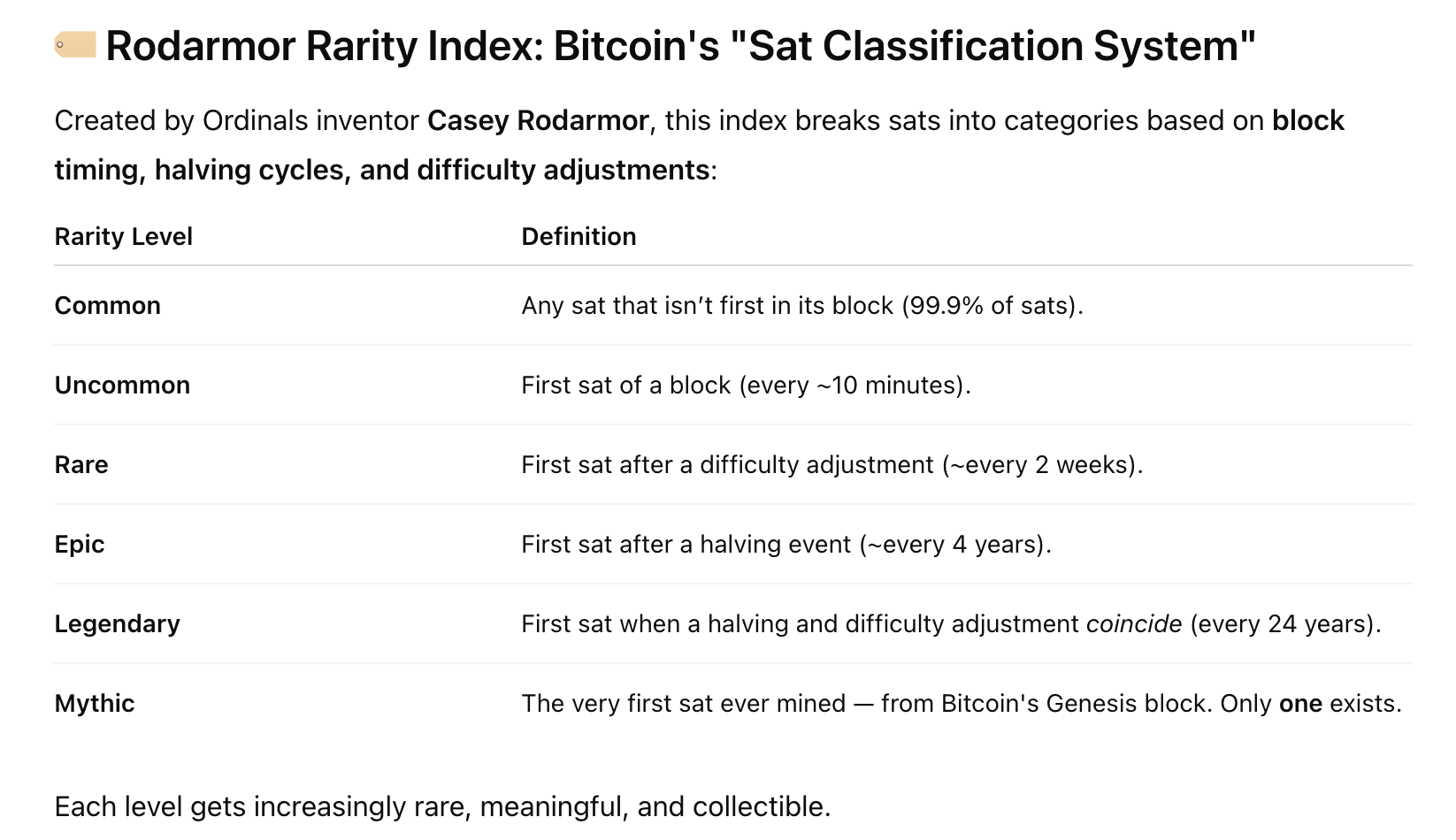Click the bold word 'one' in Mythic row
This screenshot has height=840, width=1456.
click(x=1300, y=703)
